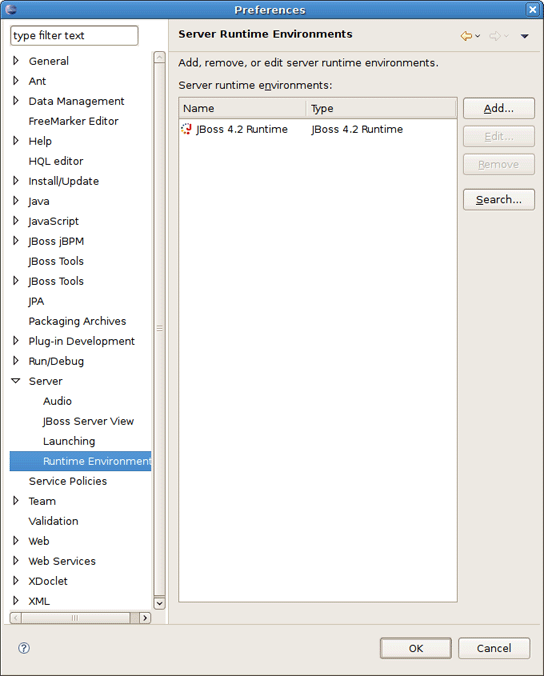
Task: Select Audio under Server
Action: click(57, 401)
